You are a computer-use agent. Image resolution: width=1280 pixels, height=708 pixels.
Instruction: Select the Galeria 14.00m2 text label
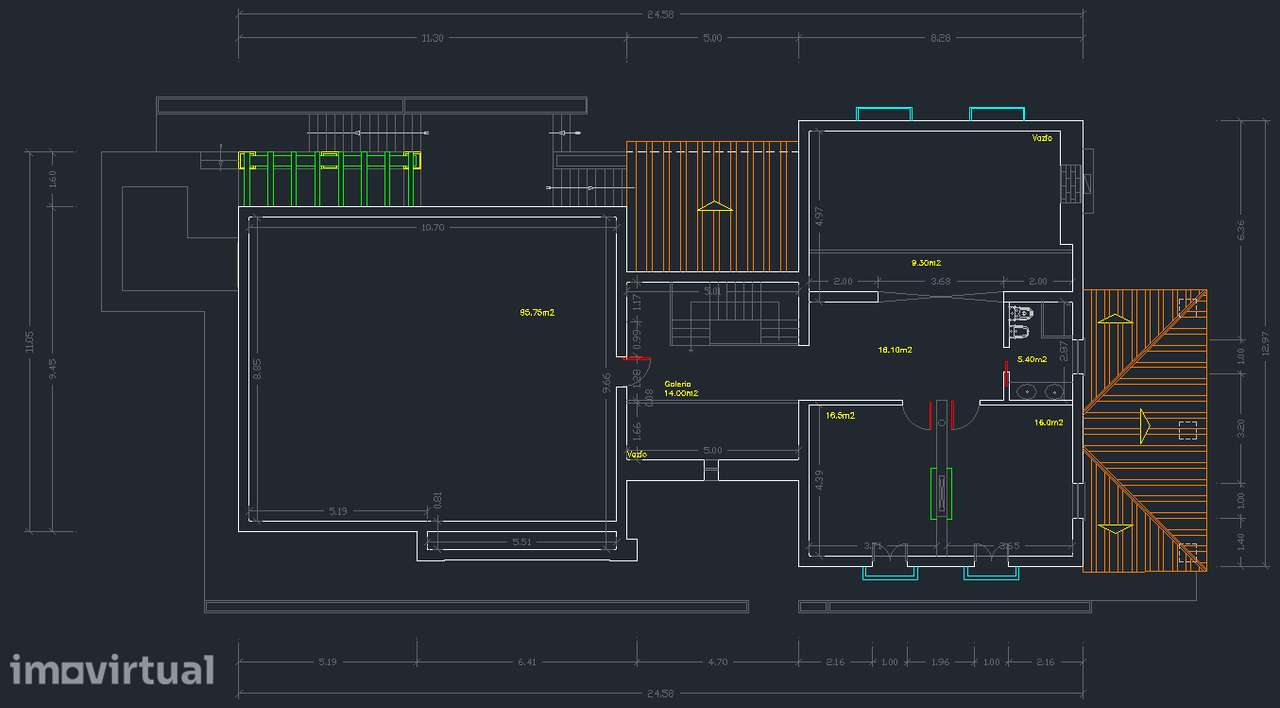681,388
